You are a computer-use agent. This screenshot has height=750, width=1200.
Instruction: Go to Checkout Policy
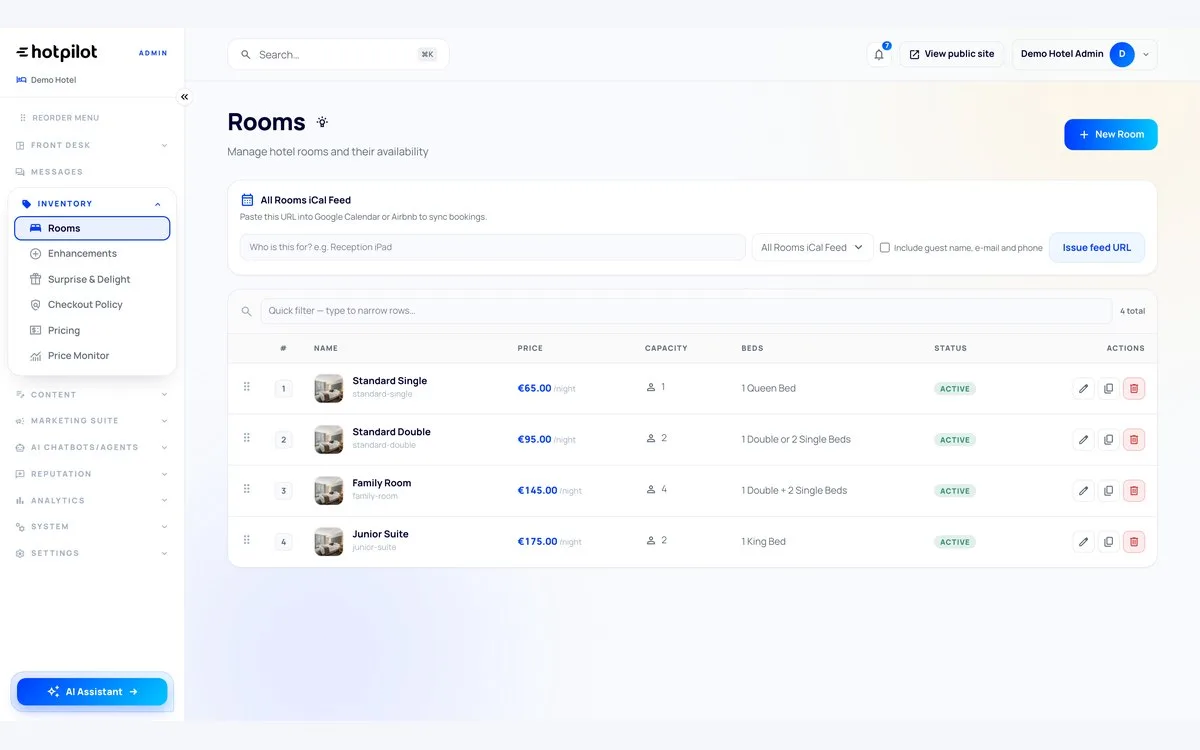(92, 305)
